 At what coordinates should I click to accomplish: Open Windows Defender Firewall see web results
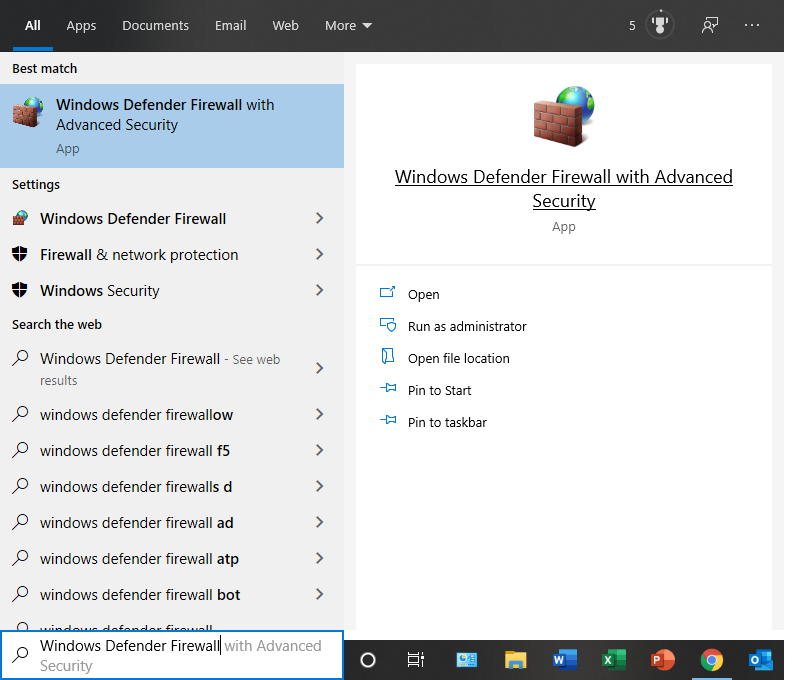pyautogui.click(x=152, y=368)
